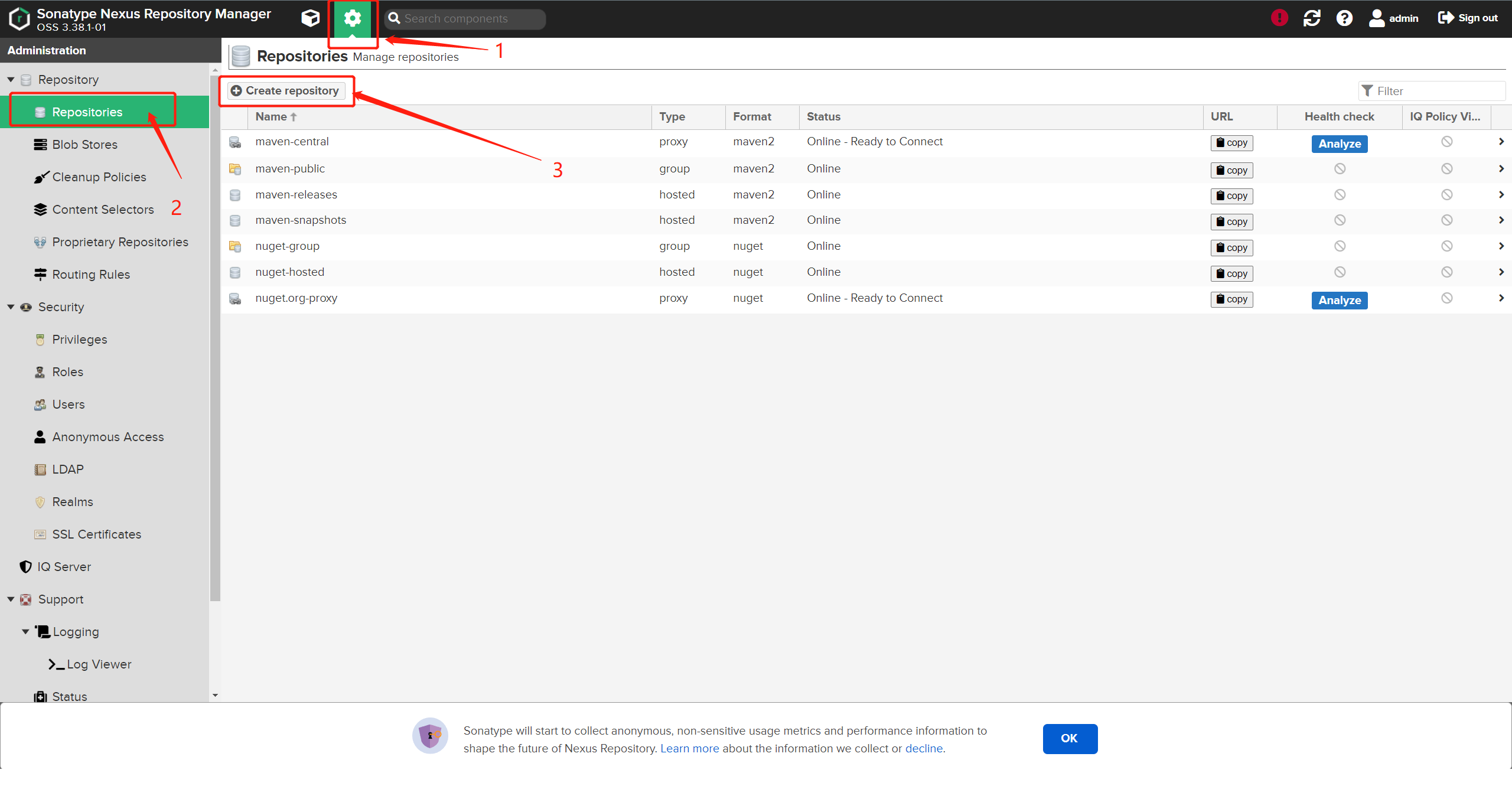1512x786 pixels.
Task: Copy URL of nuget.org-proxy
Action: (1231, 299)
